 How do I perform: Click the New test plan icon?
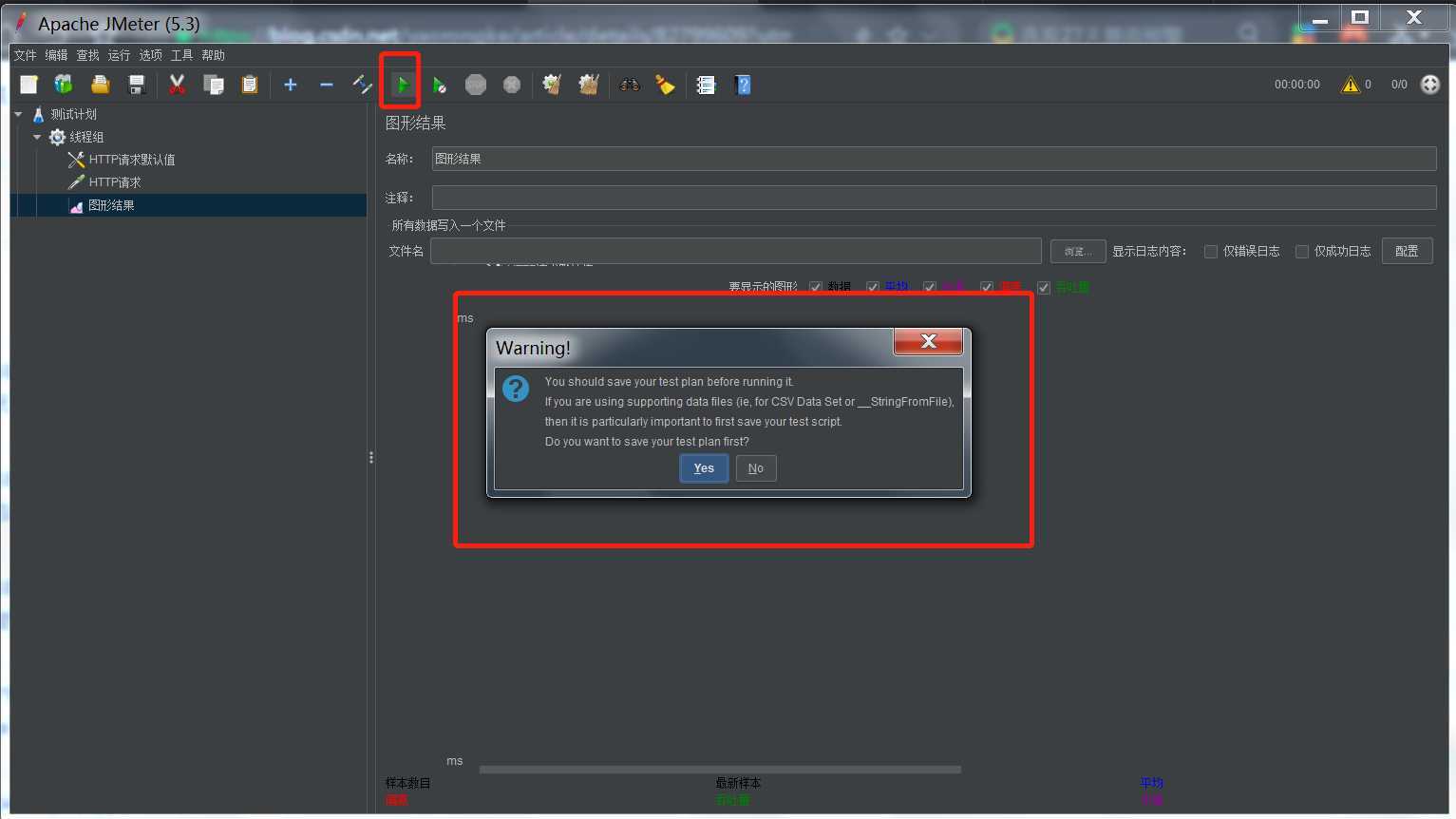coord(28,85)
